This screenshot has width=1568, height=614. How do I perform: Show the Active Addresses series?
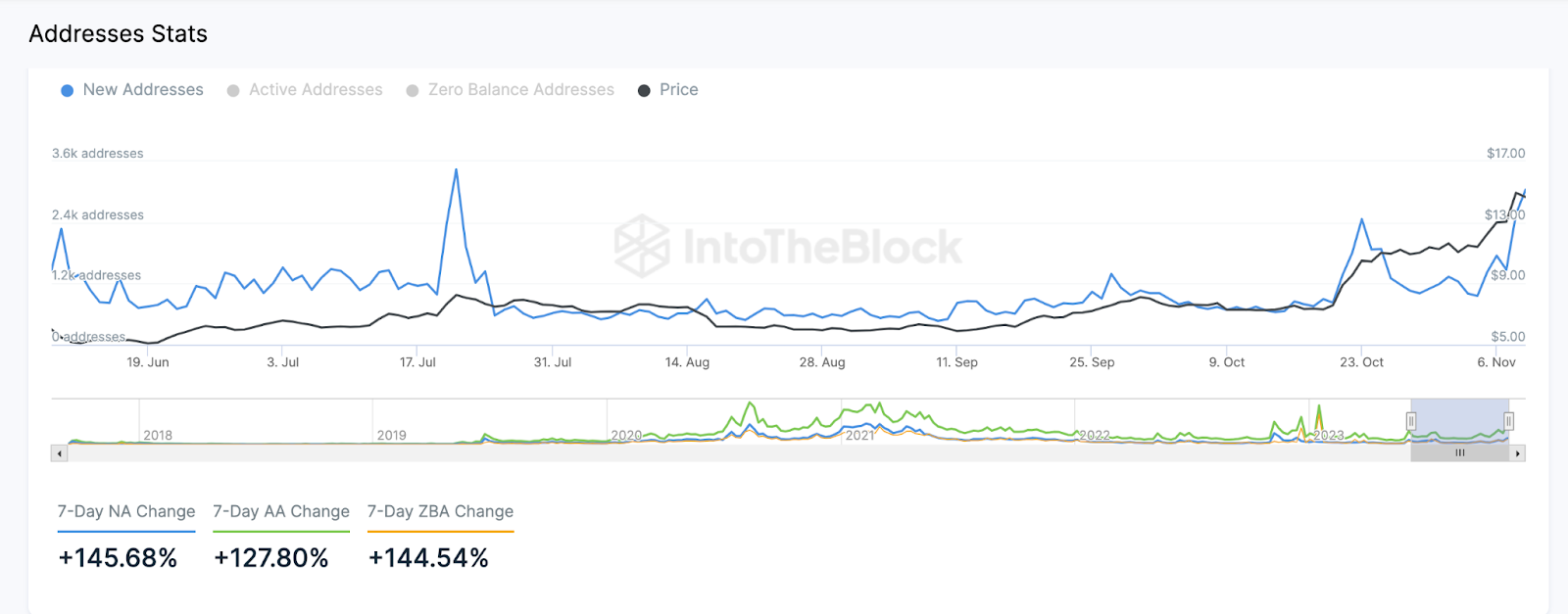coord(316,90)
